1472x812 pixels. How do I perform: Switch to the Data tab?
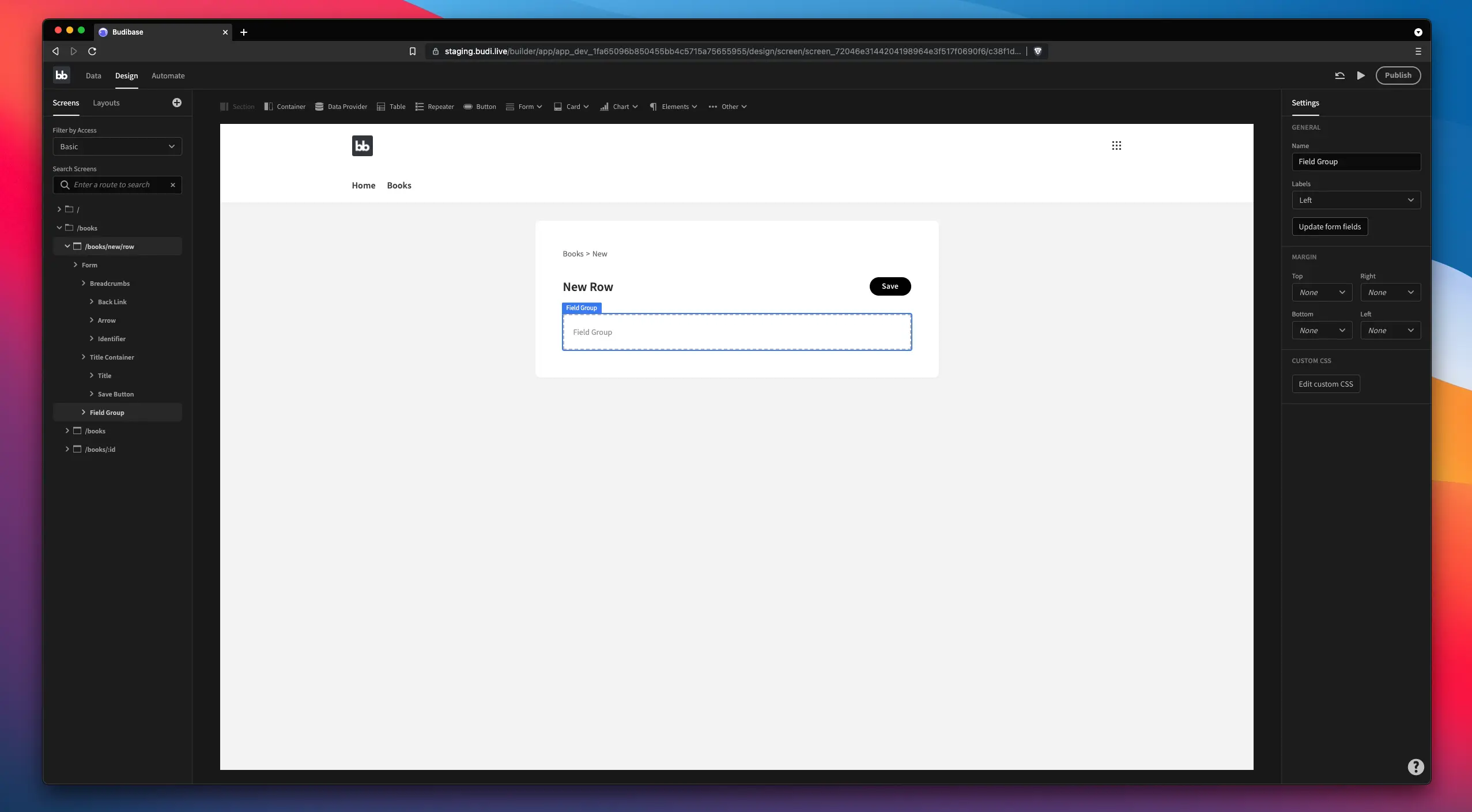(93, 75)
